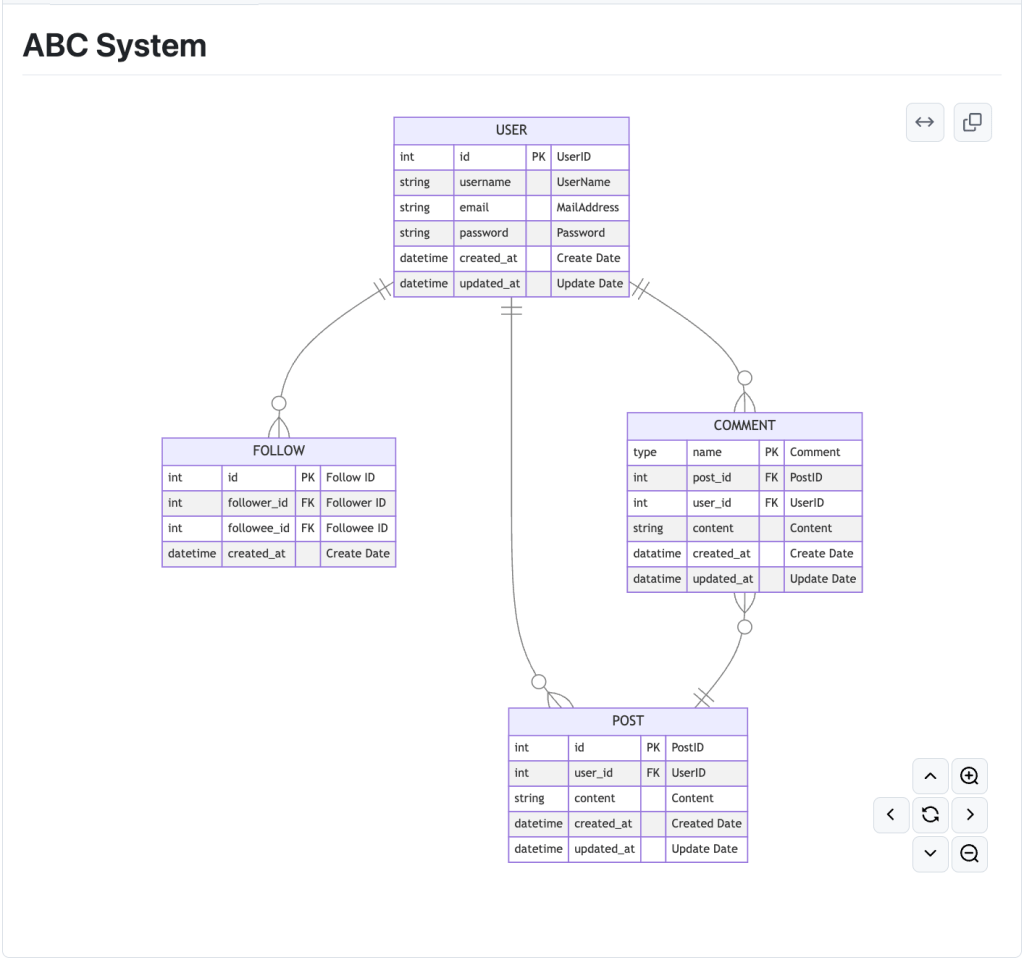Click the ABC System heading

[x=115, y=46]
